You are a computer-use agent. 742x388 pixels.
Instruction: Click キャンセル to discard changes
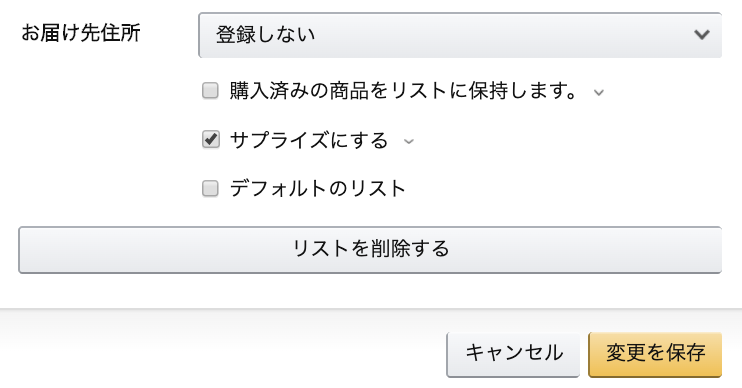pyautogui.click(x=513, y=354)
